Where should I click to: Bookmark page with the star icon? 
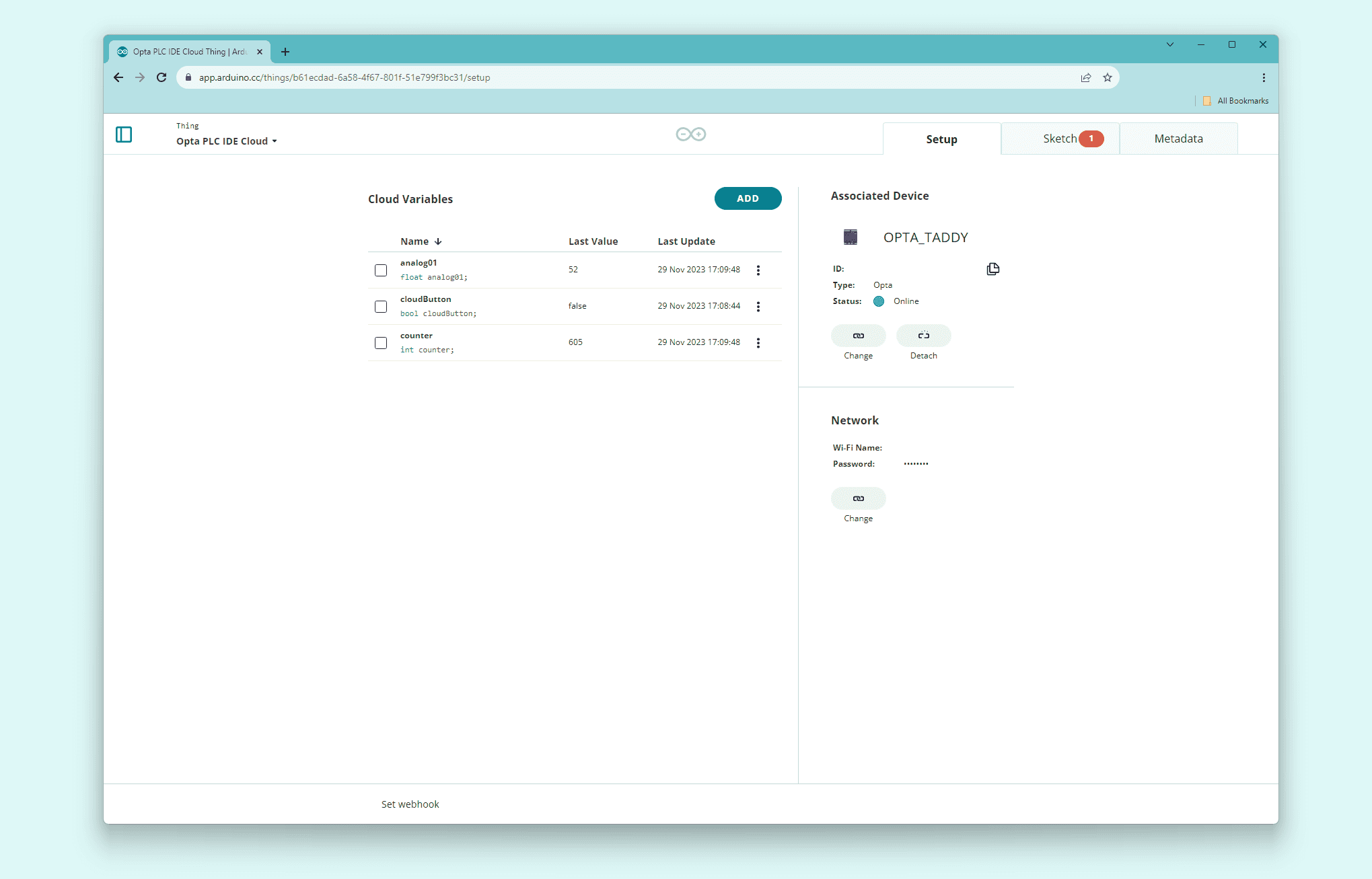1108,78
